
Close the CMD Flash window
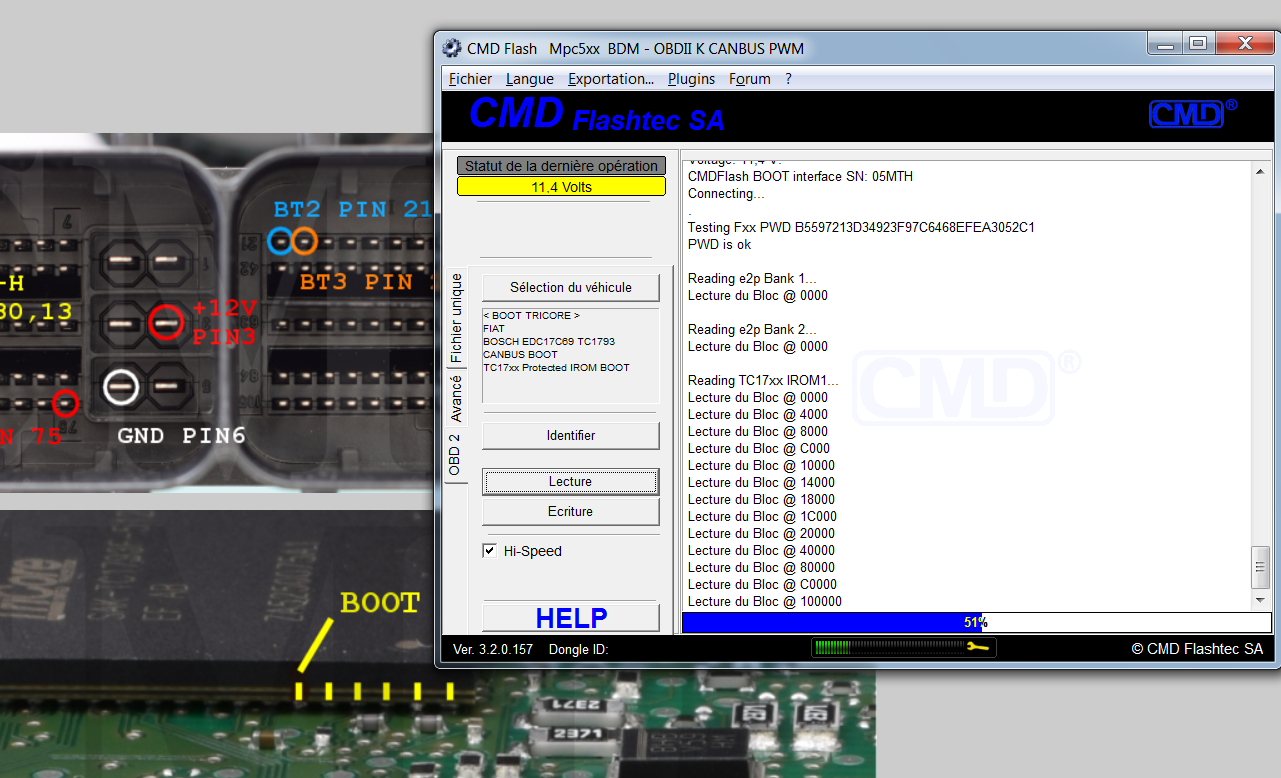(x=1244, y=43)
